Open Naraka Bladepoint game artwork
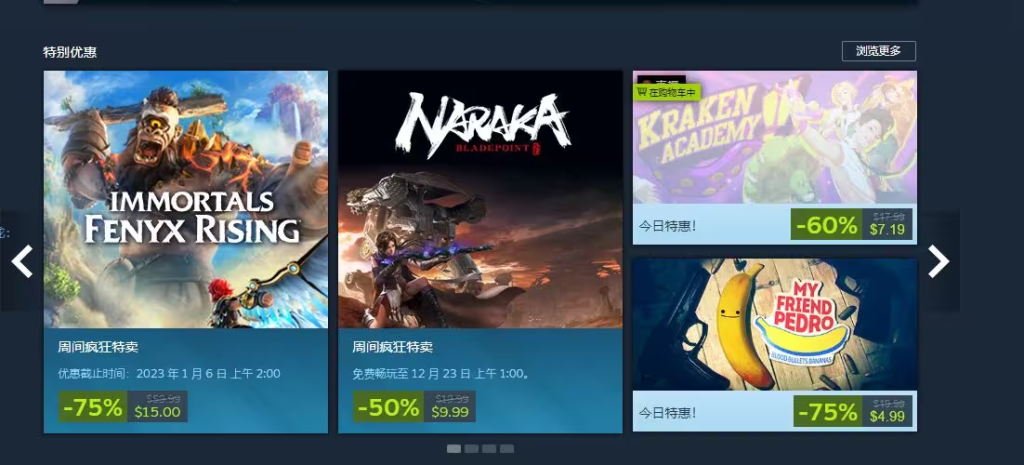 pos(480,199)
